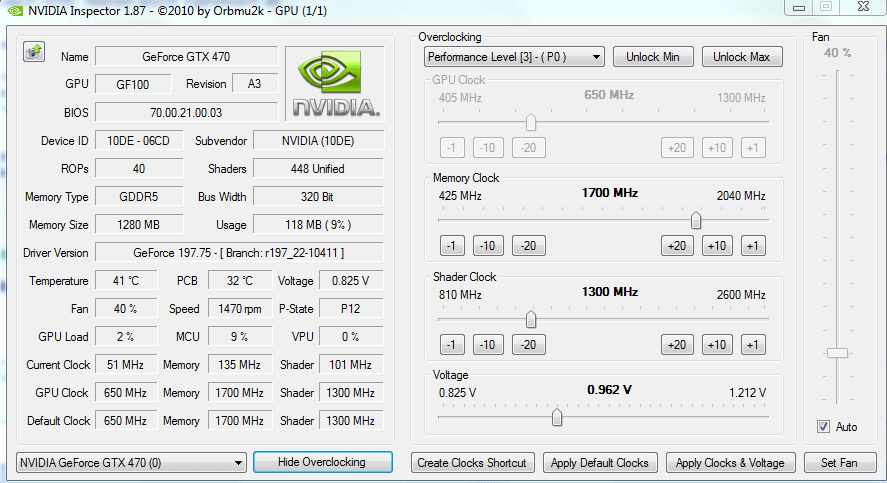887x483 pixels.
Task: Open the Performance Level dropdown
Action: click(x=514, y=57)
